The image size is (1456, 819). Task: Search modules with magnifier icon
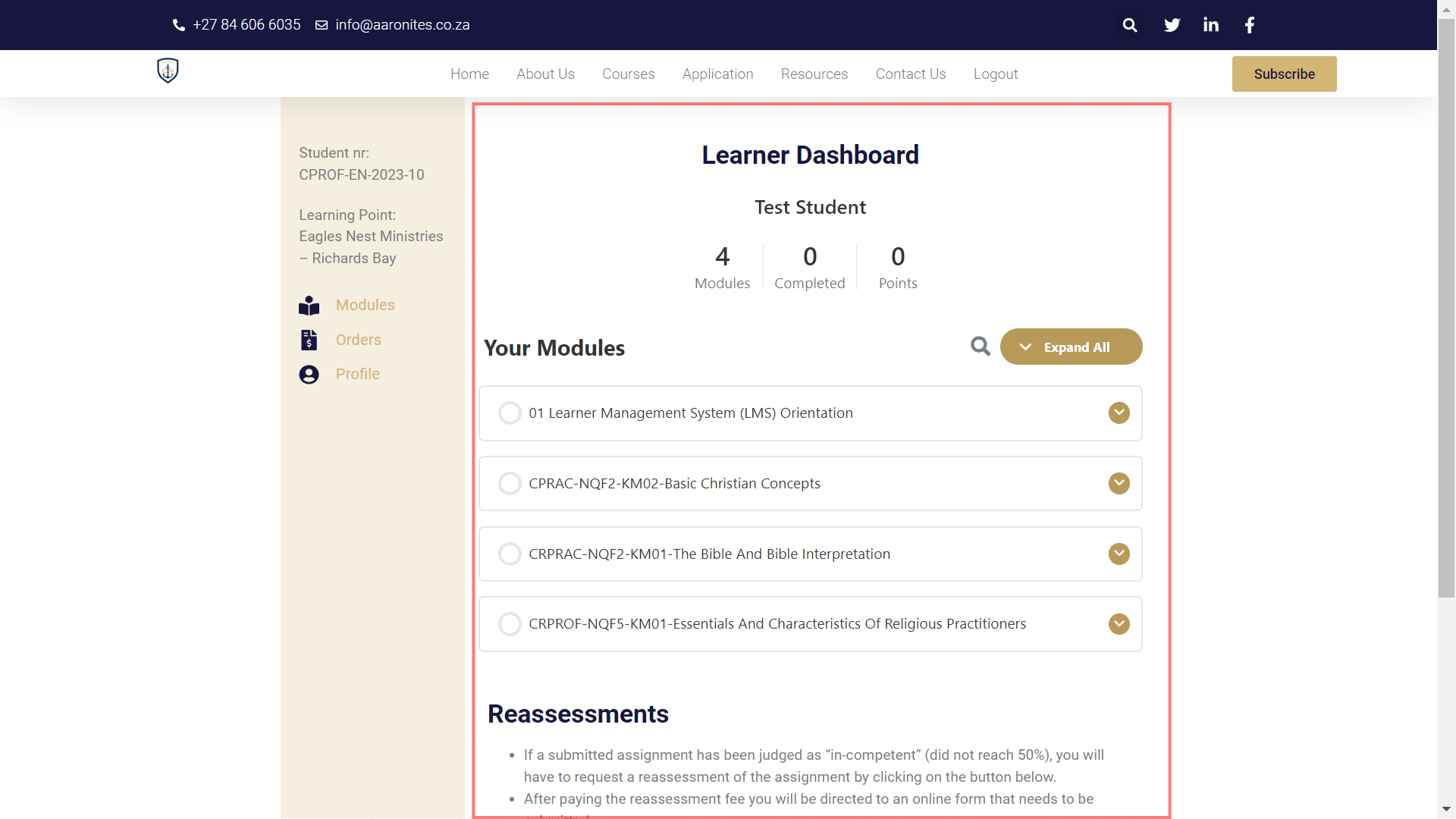[x=981, y=347]
